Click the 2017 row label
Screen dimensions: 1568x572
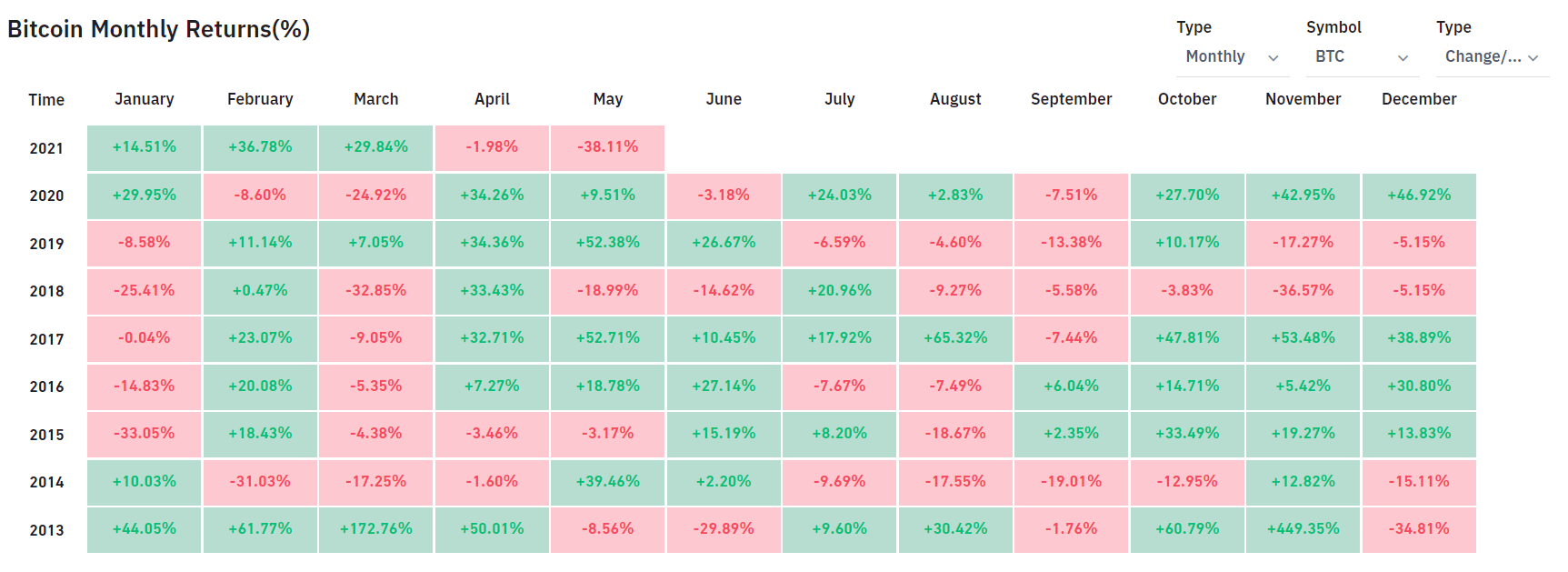point(46,339)
